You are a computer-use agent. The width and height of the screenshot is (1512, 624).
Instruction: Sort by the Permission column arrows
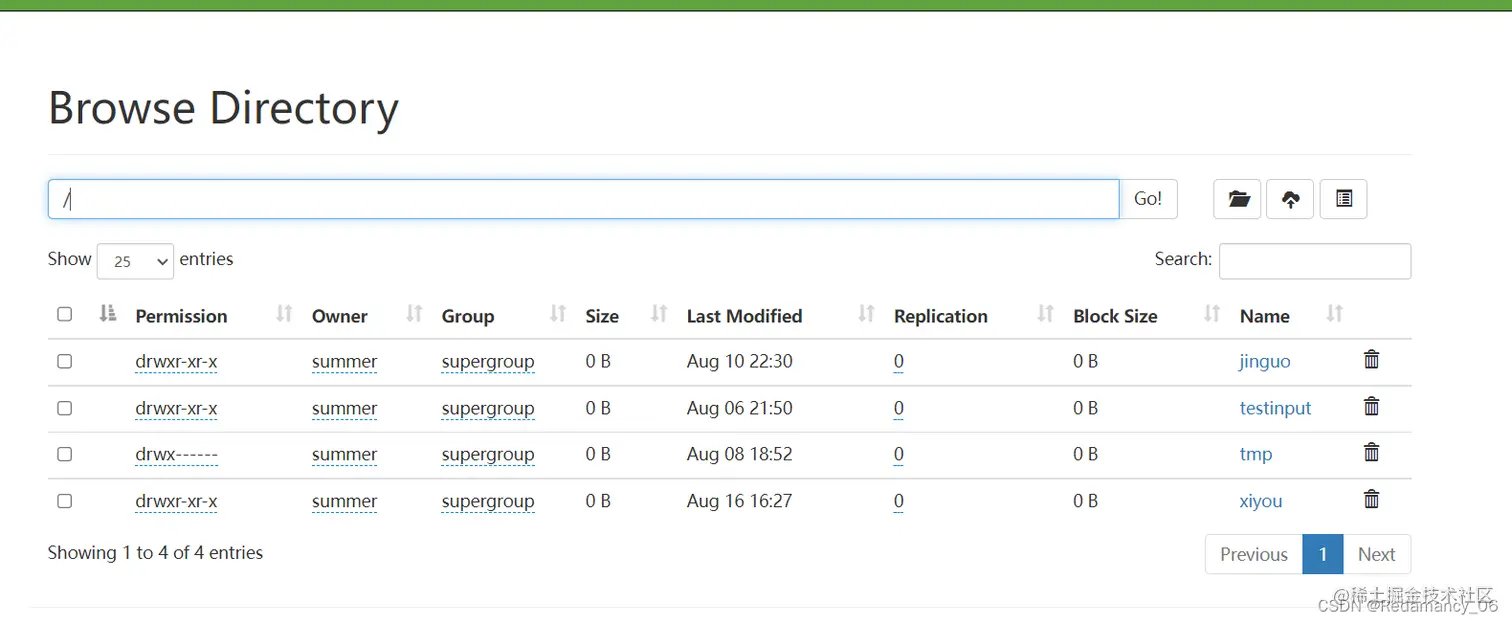click(x=284, y=315)
